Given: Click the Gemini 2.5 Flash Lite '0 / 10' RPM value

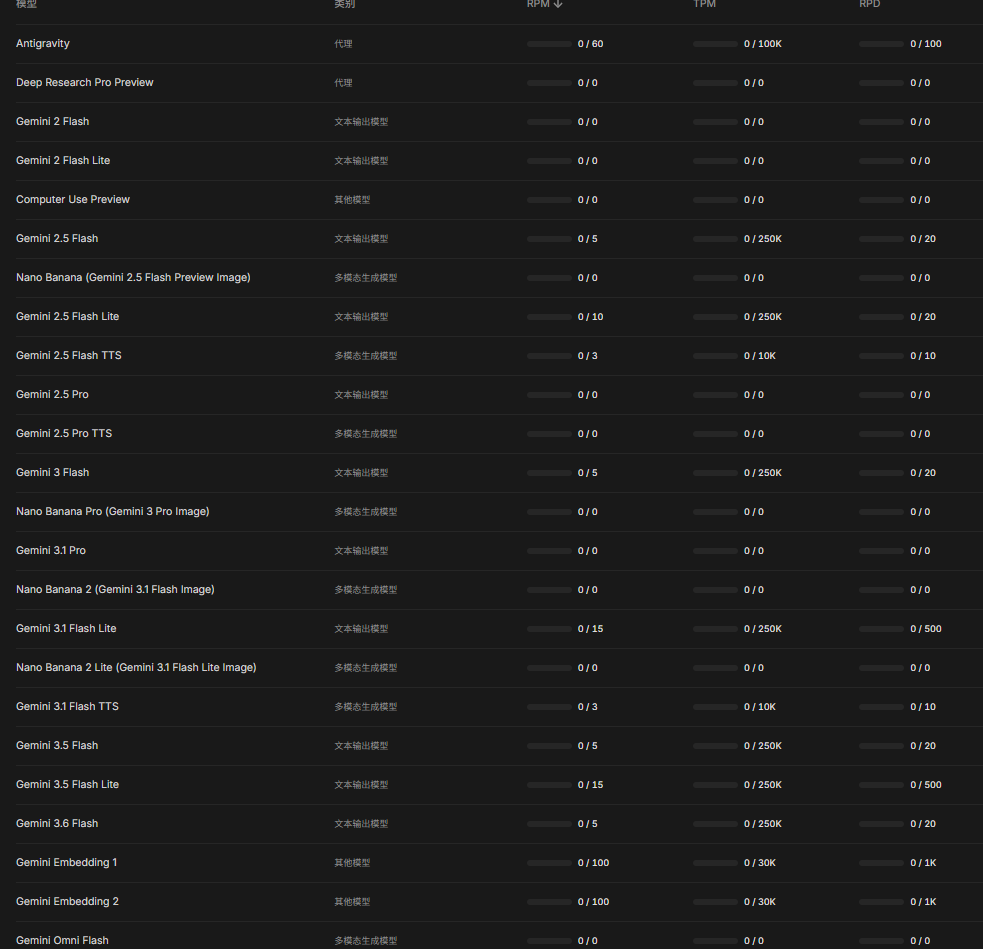Looking at the screenshot, I should coord(591,317).
